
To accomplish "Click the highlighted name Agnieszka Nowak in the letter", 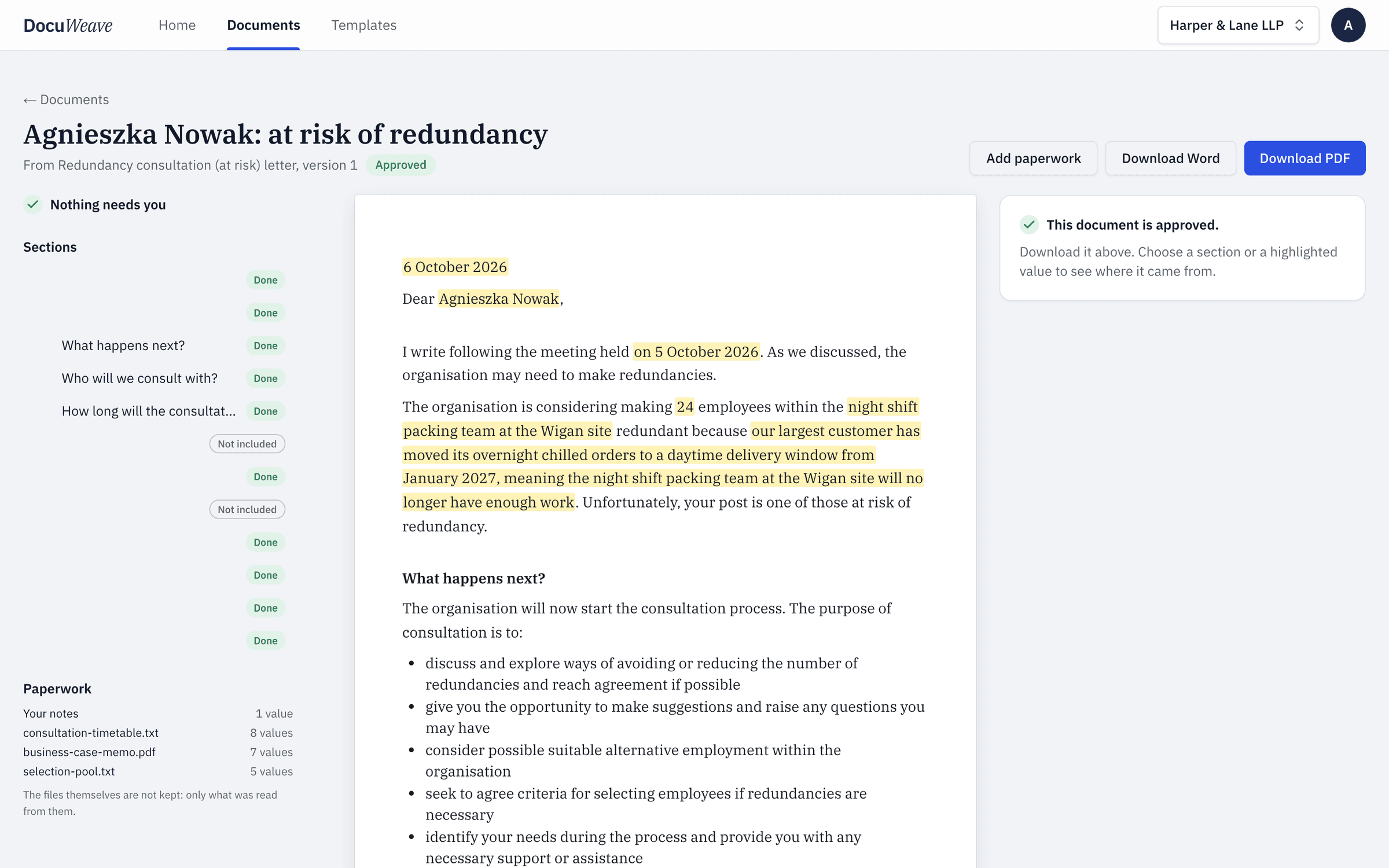I will [x=499, y=299].
